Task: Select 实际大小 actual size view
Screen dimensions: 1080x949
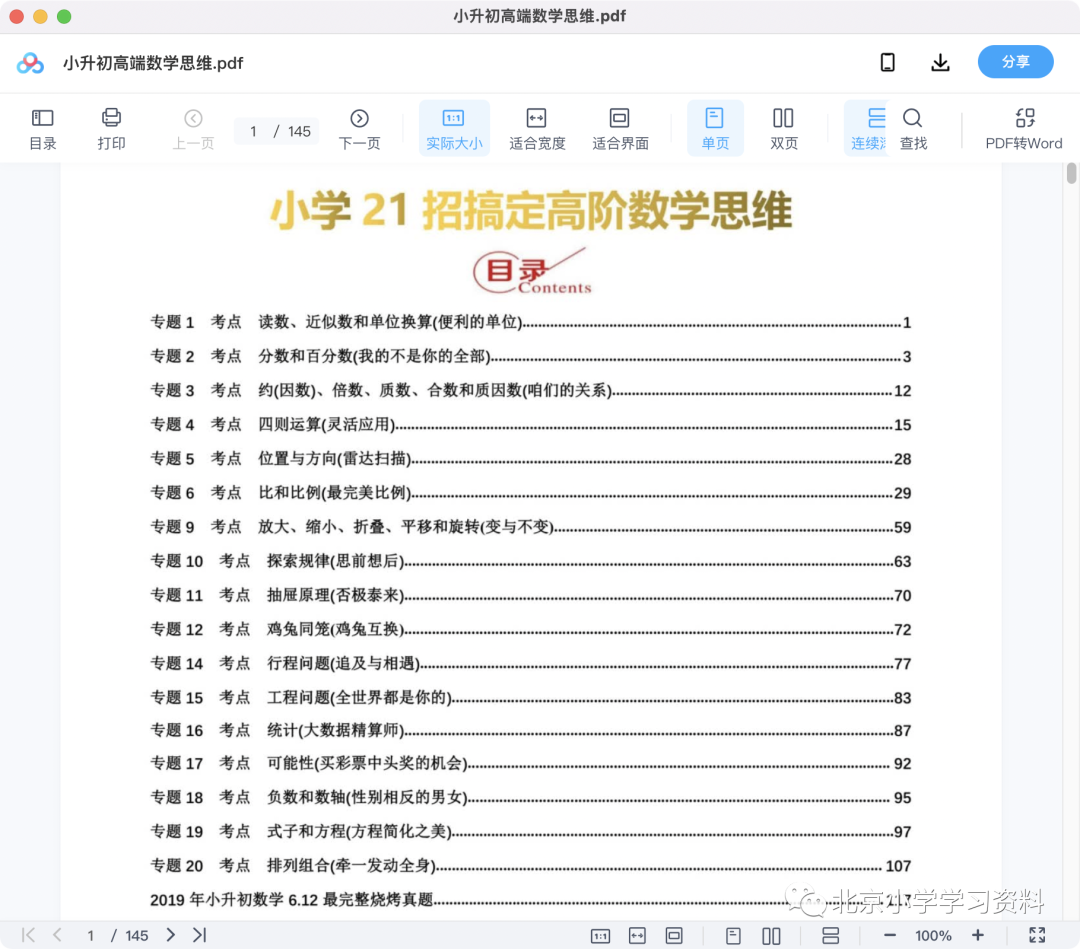Action: (454, 129)
